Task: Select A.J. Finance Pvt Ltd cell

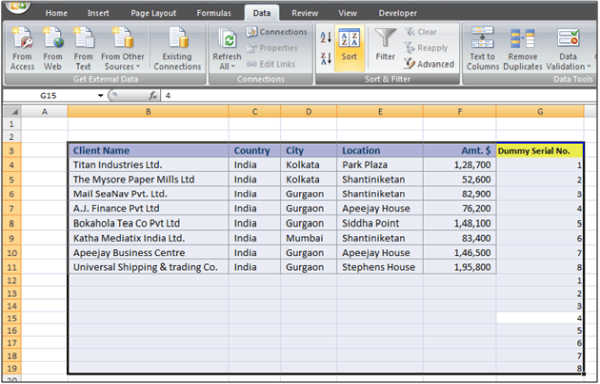Action: tap(148, 208)
